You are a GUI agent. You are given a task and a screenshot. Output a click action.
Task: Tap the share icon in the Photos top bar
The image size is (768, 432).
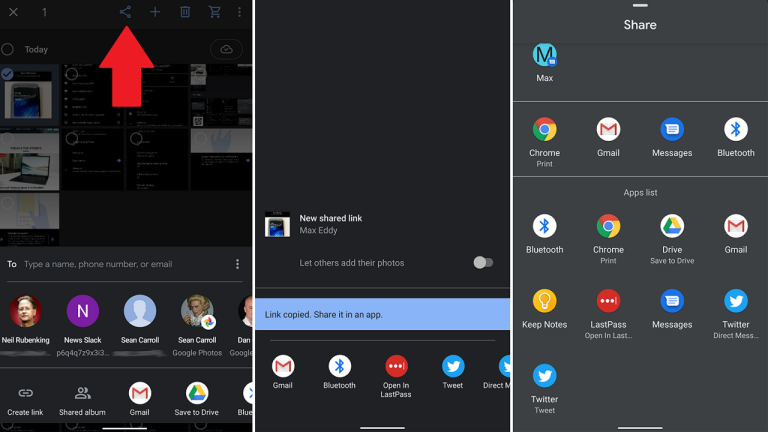125,12
